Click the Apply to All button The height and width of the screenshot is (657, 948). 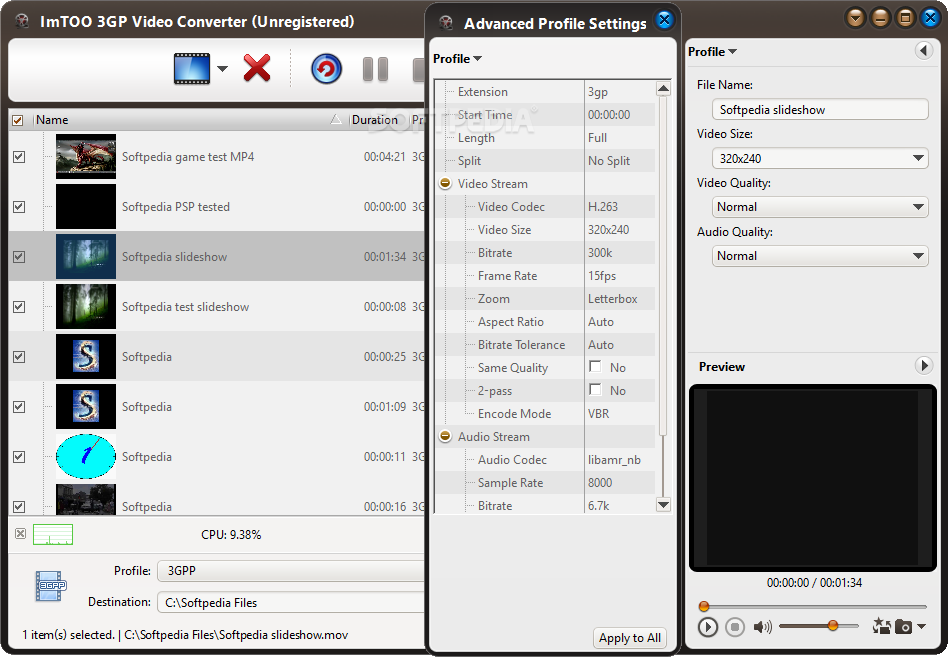click(629, 638)
